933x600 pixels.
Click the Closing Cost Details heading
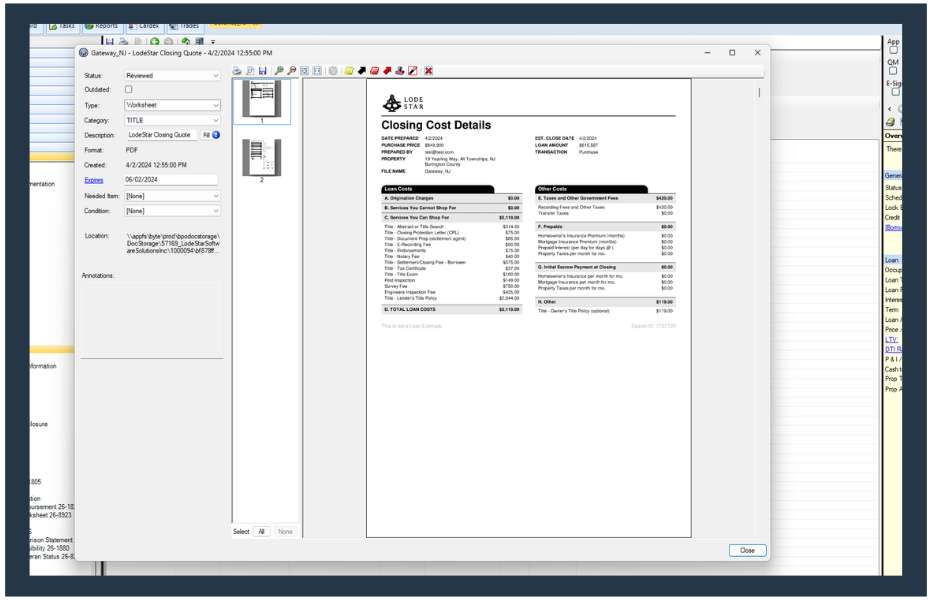436,126
